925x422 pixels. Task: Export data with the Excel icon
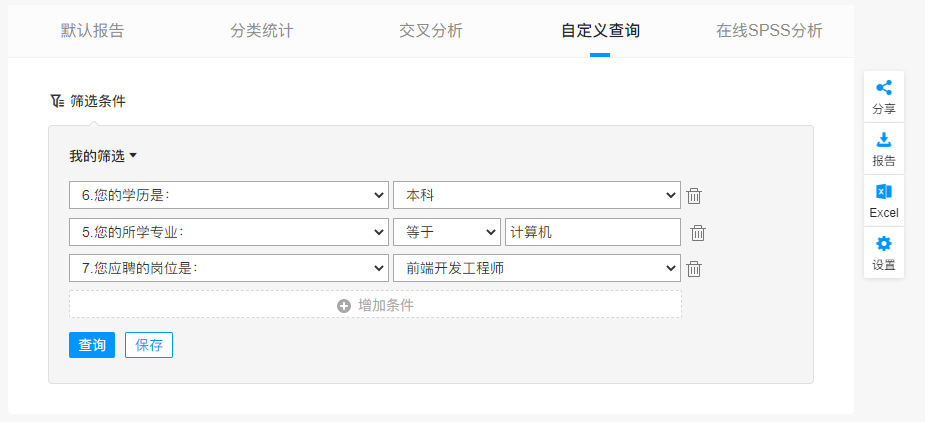(884, 192)
